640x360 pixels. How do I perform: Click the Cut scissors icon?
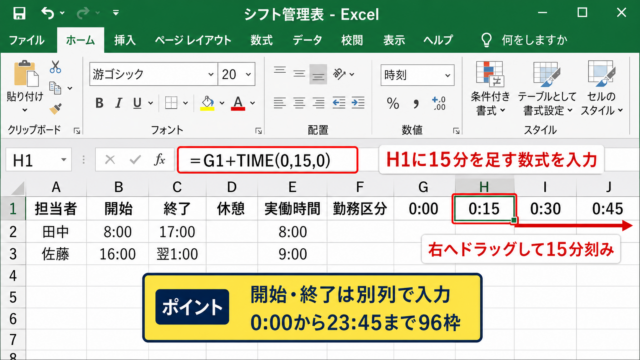tap(55, 67)
